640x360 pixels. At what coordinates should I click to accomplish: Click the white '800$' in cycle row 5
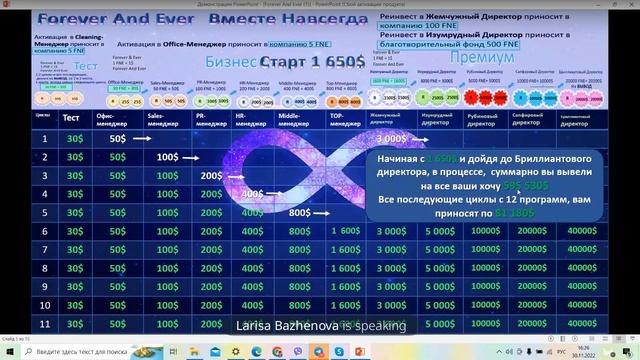tap(300, 213)
